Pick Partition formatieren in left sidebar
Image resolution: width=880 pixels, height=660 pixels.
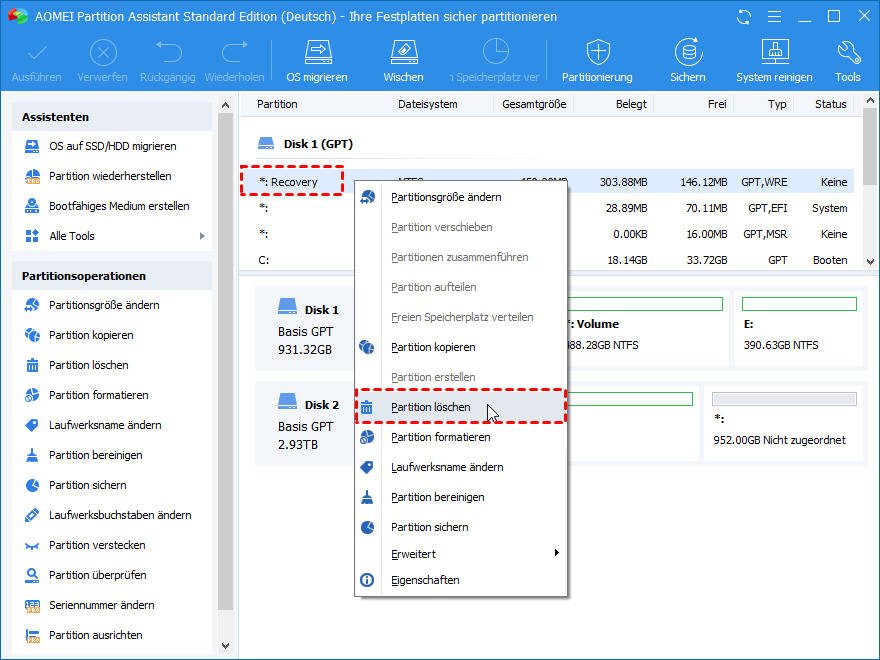[99, 395]
